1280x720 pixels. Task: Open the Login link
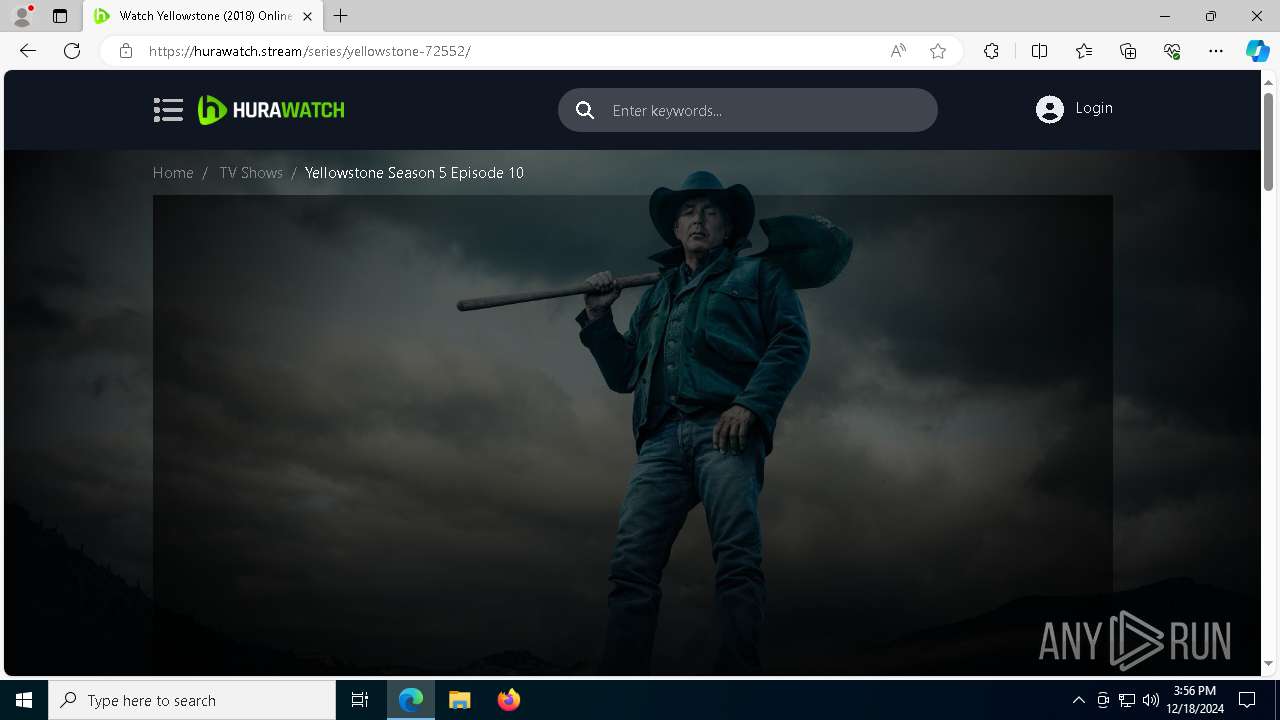1094,108
